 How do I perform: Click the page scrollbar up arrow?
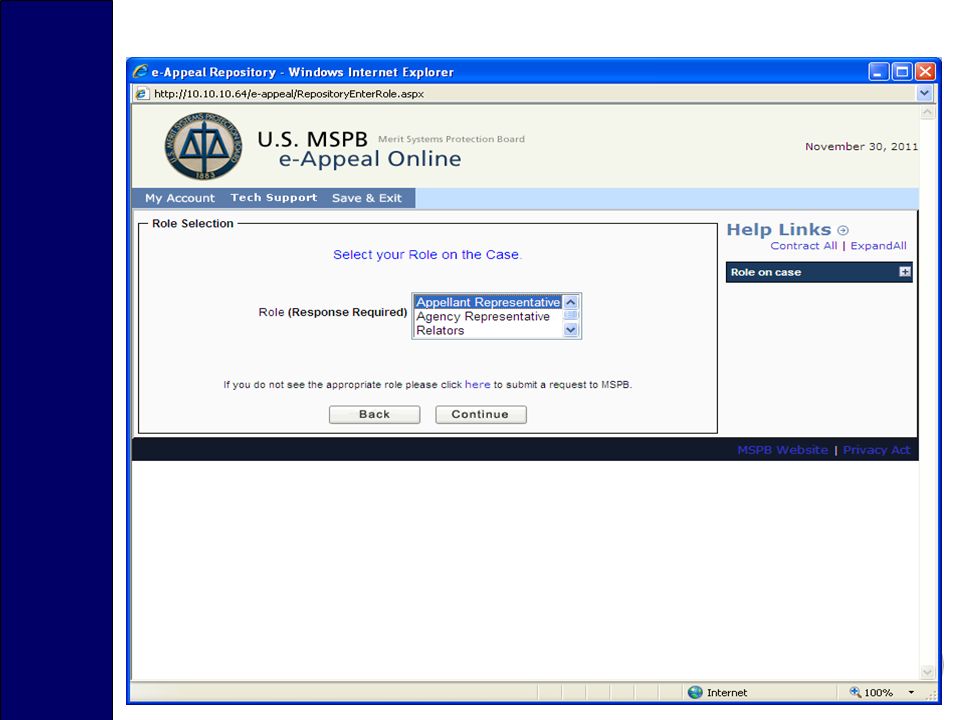[x=928, y=113]
